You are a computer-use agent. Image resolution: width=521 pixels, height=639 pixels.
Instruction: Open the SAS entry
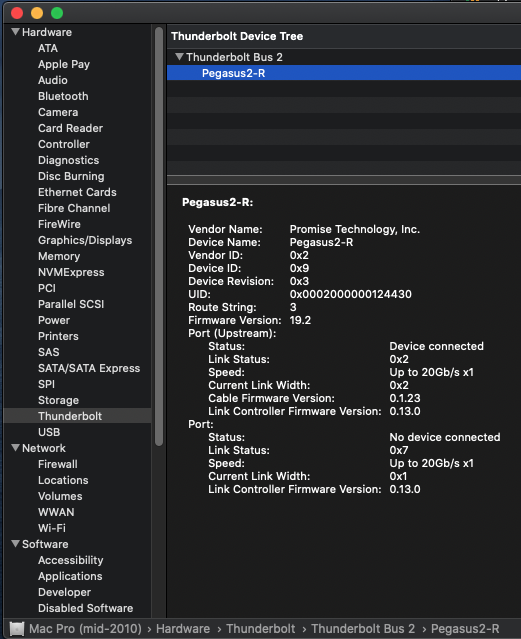tap(49, 352)
